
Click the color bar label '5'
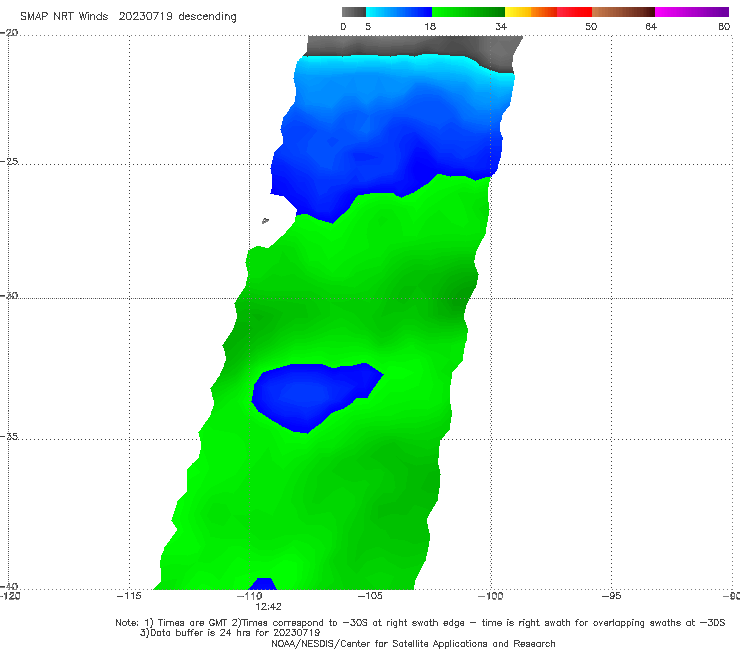[x=368, y=26]
